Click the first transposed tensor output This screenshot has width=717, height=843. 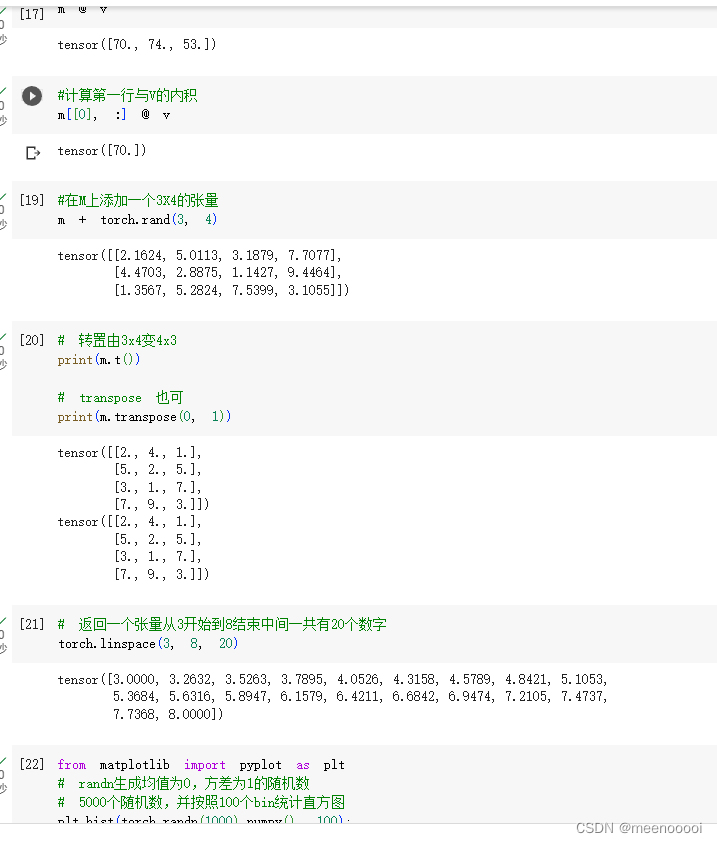(133, 478)
